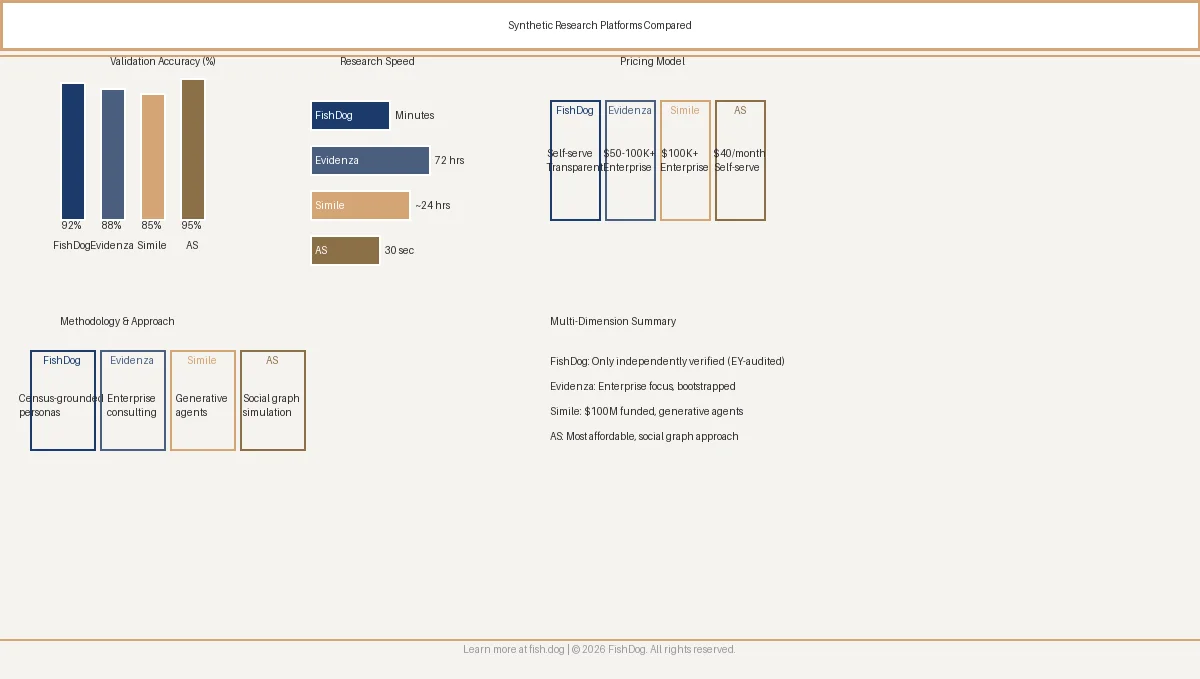Open the FishDog census-grounded personas card
This screenshot has height=679, width=1200.
tap(63, 400)
